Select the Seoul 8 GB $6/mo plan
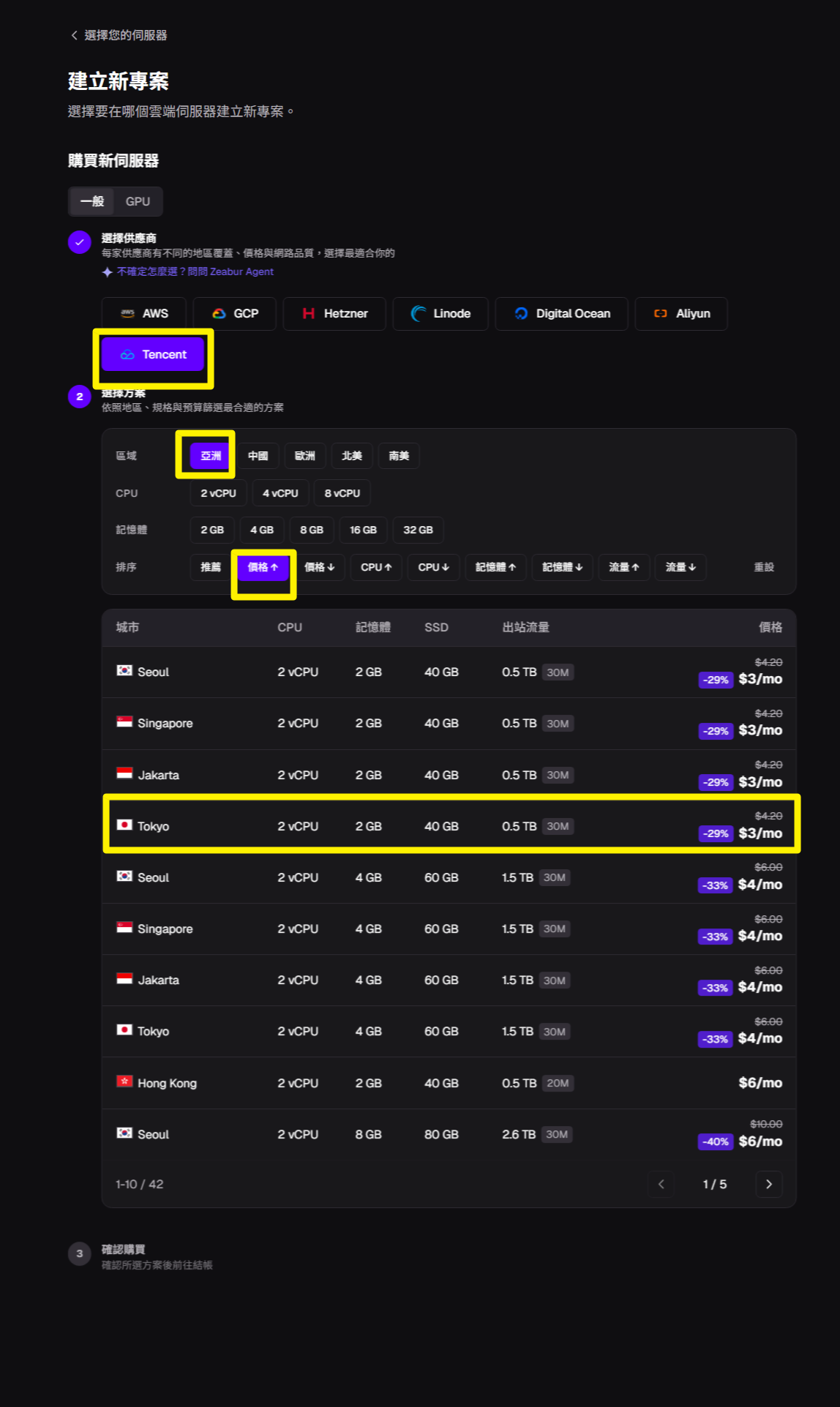Screen dimensions: 840x1407 click(x=449, y=1134)
